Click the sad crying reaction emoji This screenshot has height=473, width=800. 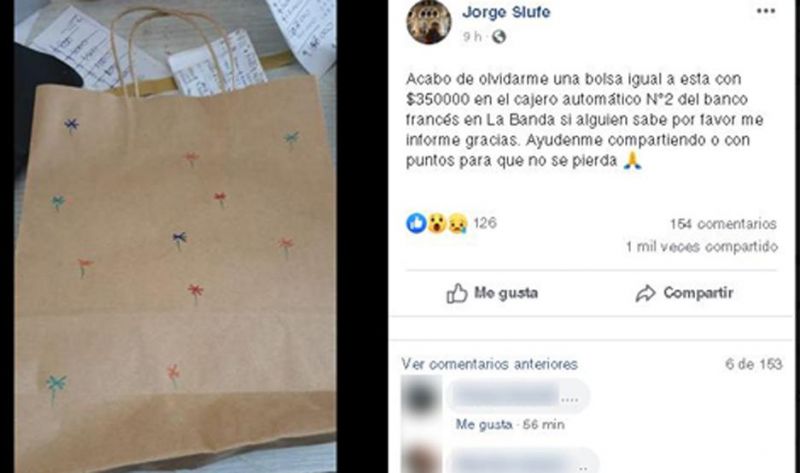[458, 223]
